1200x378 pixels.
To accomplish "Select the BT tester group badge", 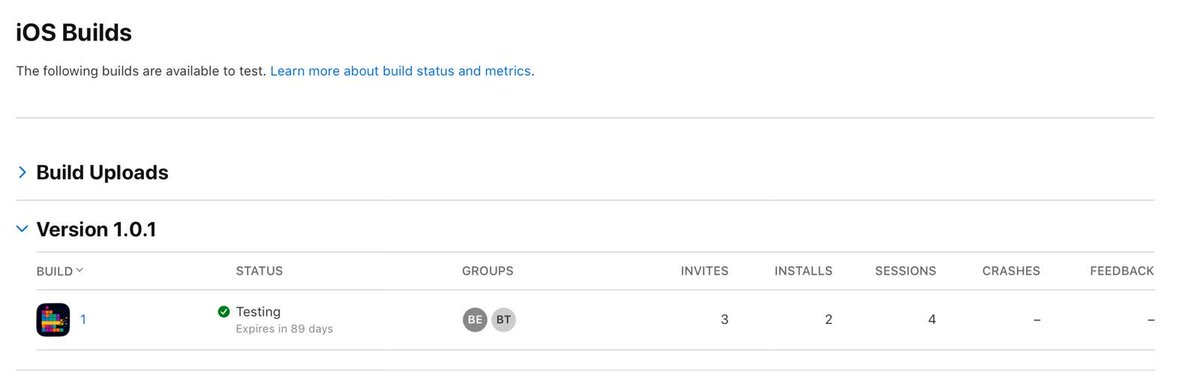I will pyautogui.click(x=504, y=320).
